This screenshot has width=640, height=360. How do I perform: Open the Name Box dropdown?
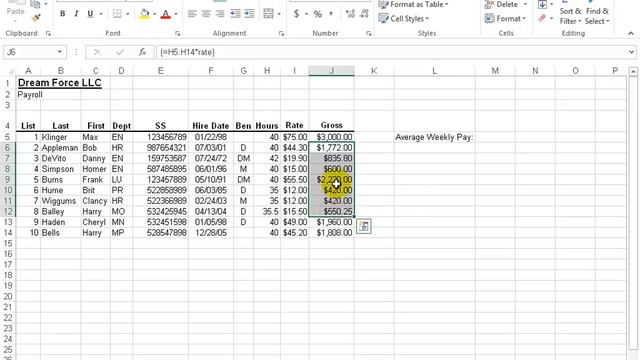pos(60,52)
